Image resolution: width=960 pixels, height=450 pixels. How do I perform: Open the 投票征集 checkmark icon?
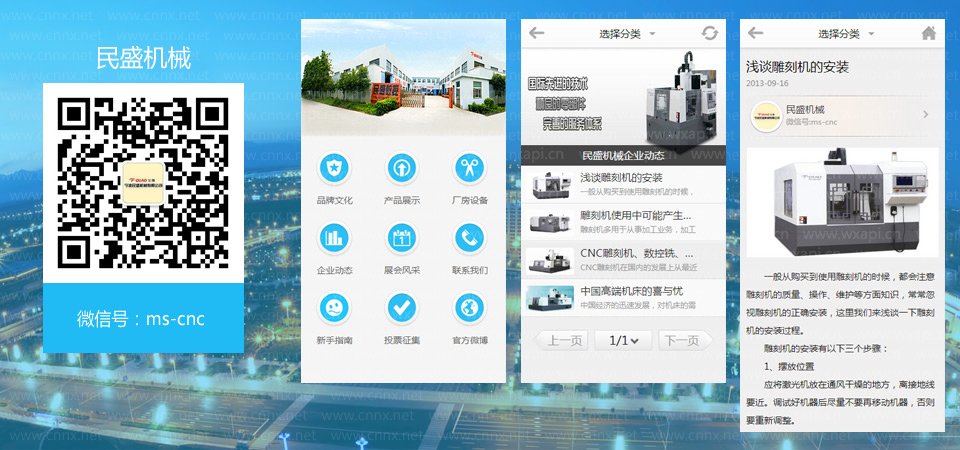tap(402, 307)
